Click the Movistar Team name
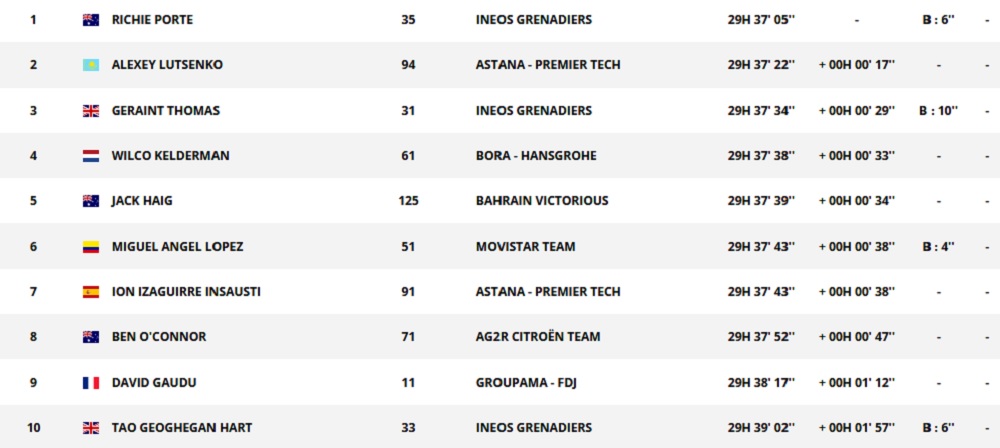1000x448 pixels. coord(526,247)
